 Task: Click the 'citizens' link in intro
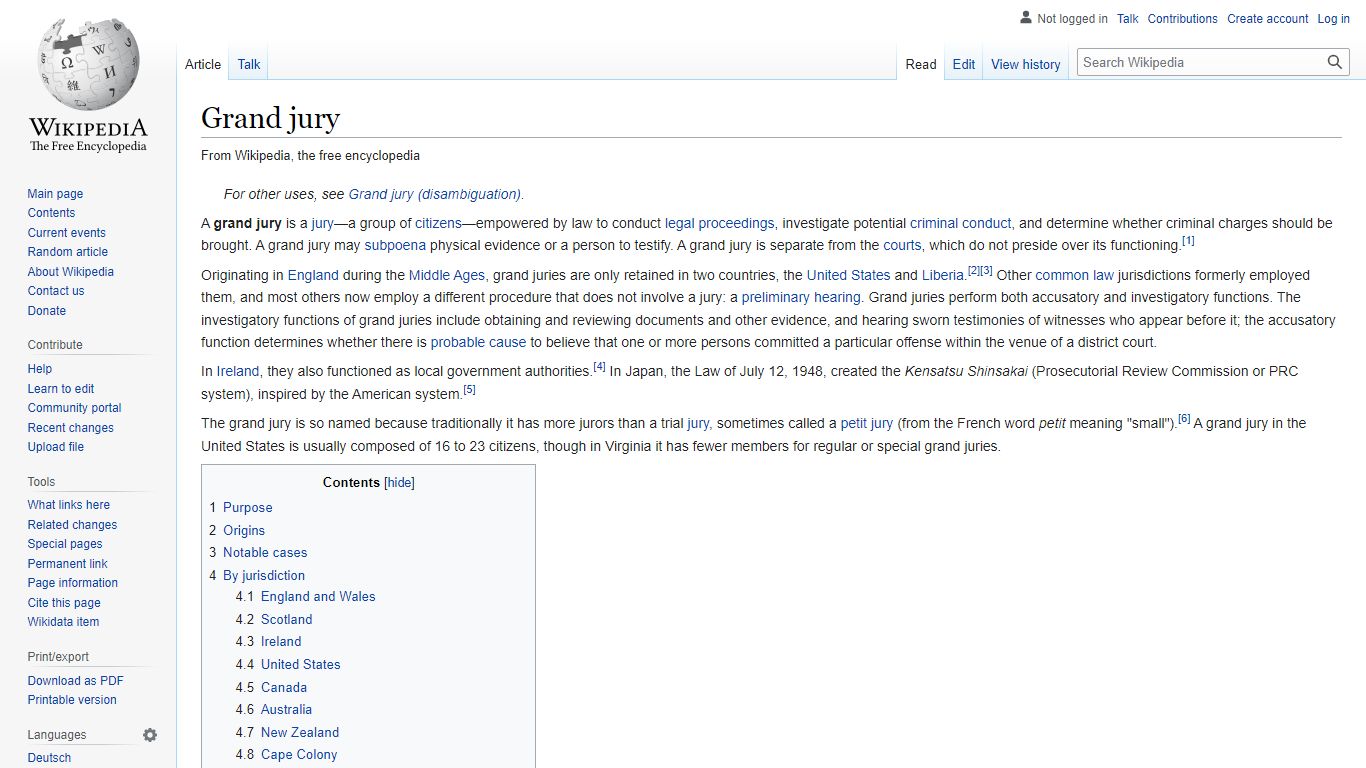tap(438, 223)
